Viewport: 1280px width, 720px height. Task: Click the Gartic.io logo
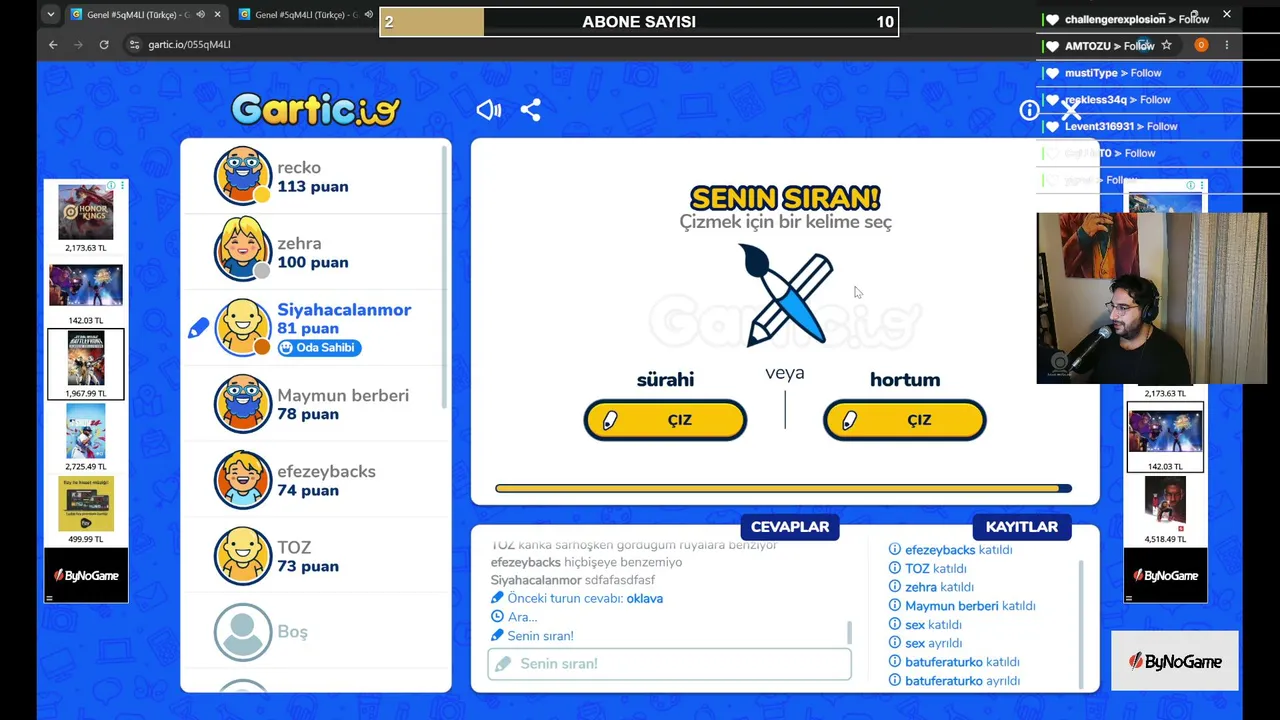(x=315, y=110)
